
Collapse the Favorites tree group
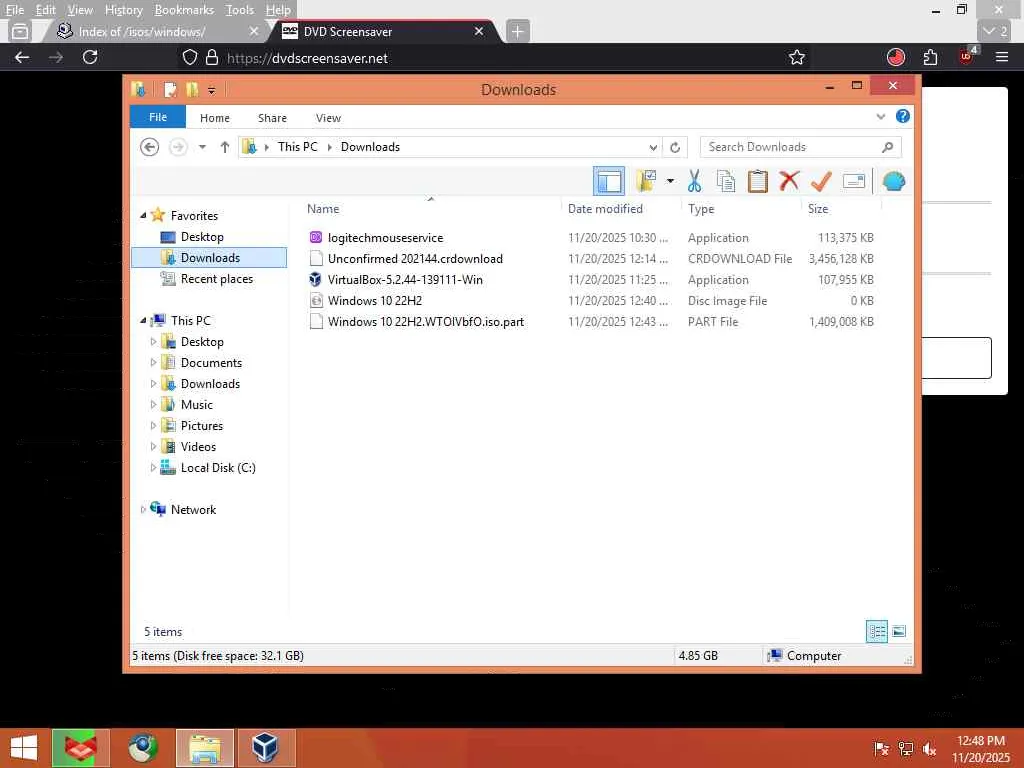tap(143, 216)
